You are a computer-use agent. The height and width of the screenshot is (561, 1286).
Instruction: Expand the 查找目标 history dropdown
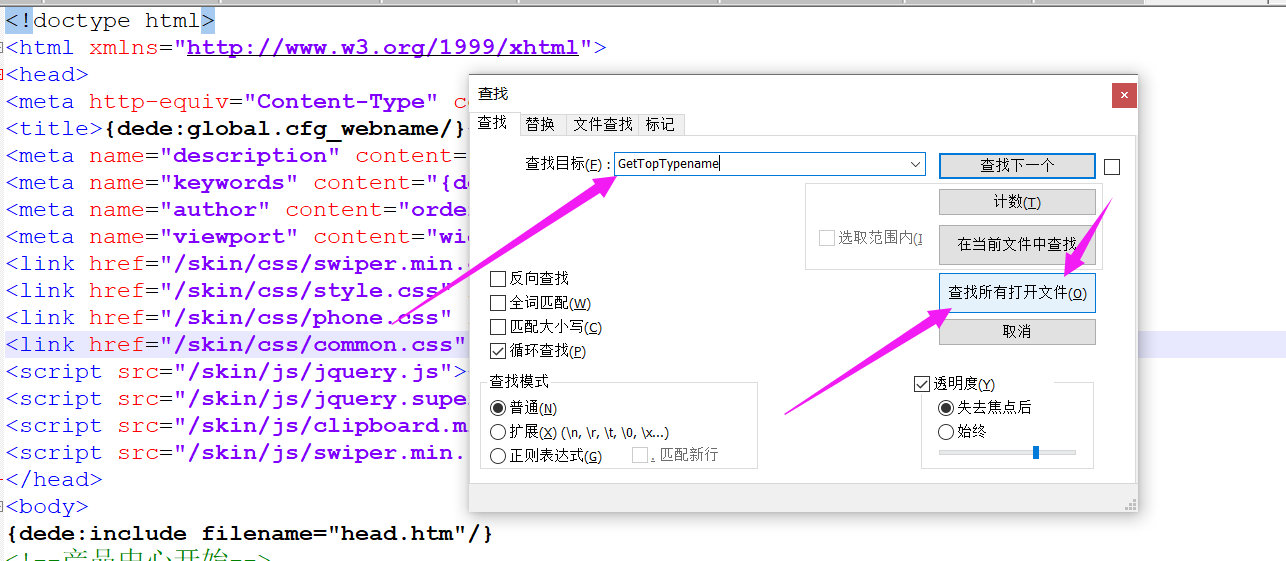(915, 164)
